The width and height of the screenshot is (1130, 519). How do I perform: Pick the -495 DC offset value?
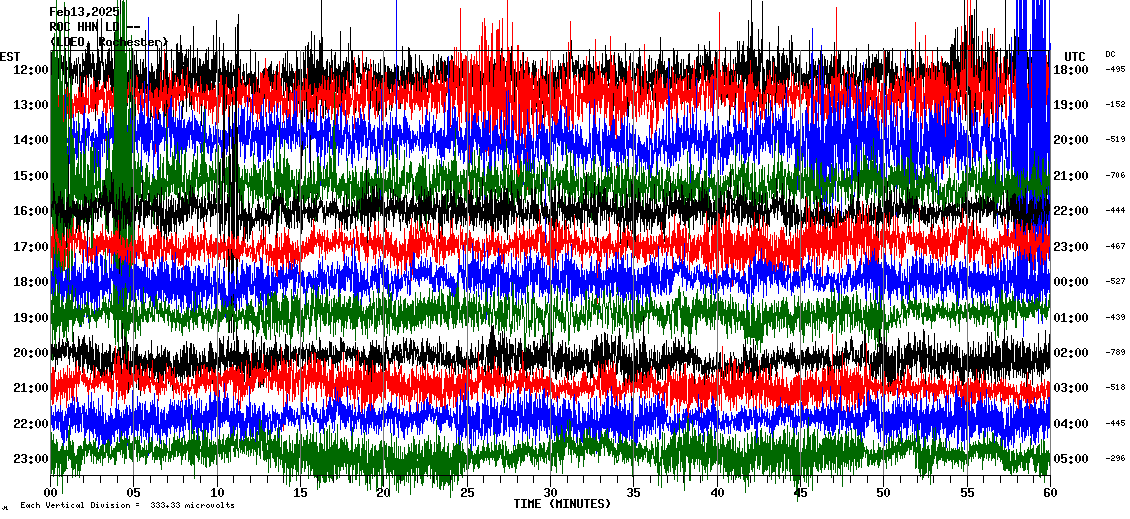pos(1116,69)
